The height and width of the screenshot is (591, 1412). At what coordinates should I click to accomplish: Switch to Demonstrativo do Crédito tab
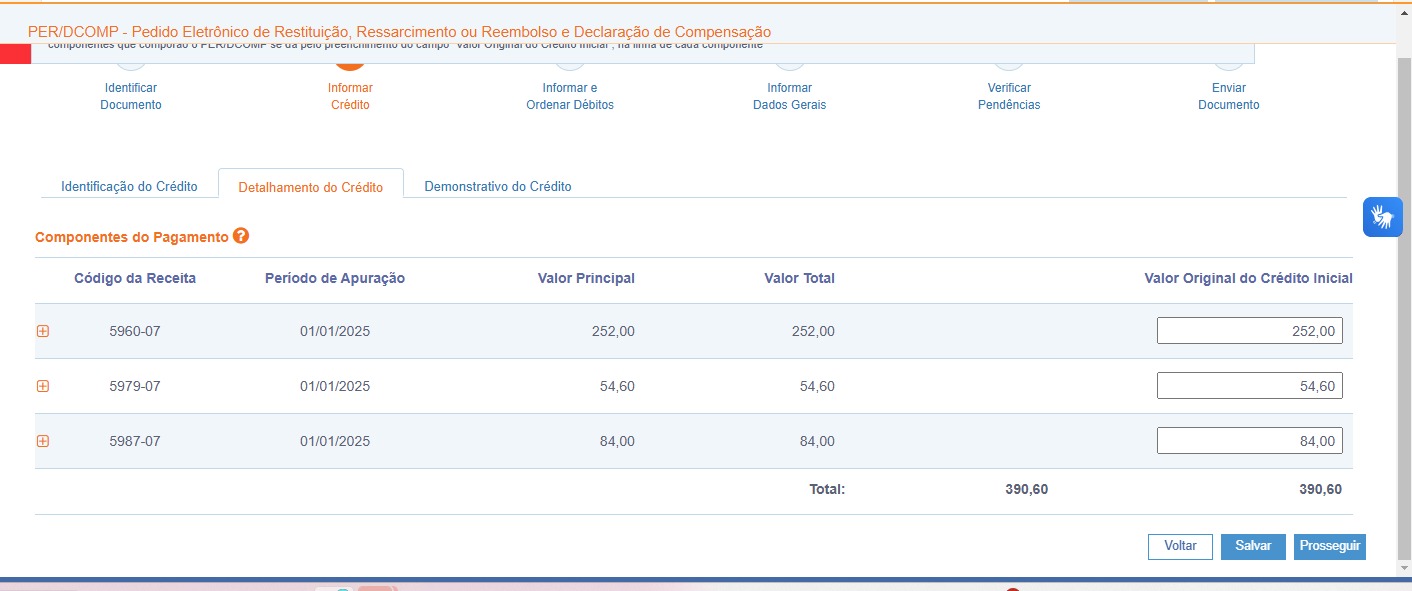click(x=498, y=186)
